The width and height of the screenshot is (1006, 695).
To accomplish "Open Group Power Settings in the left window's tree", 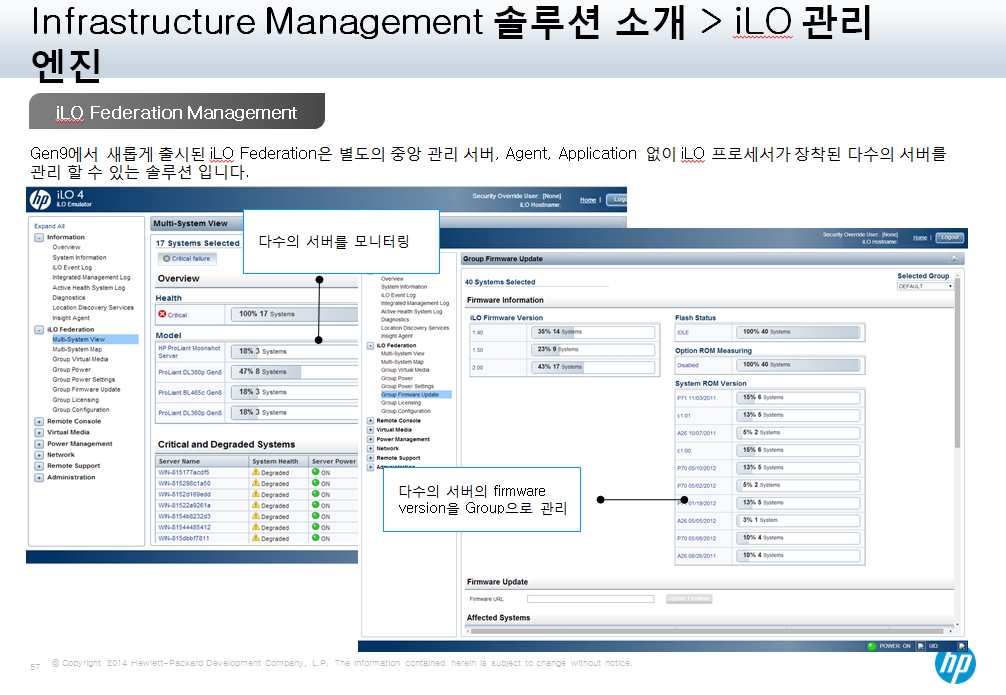I will [x=83, y=380].
